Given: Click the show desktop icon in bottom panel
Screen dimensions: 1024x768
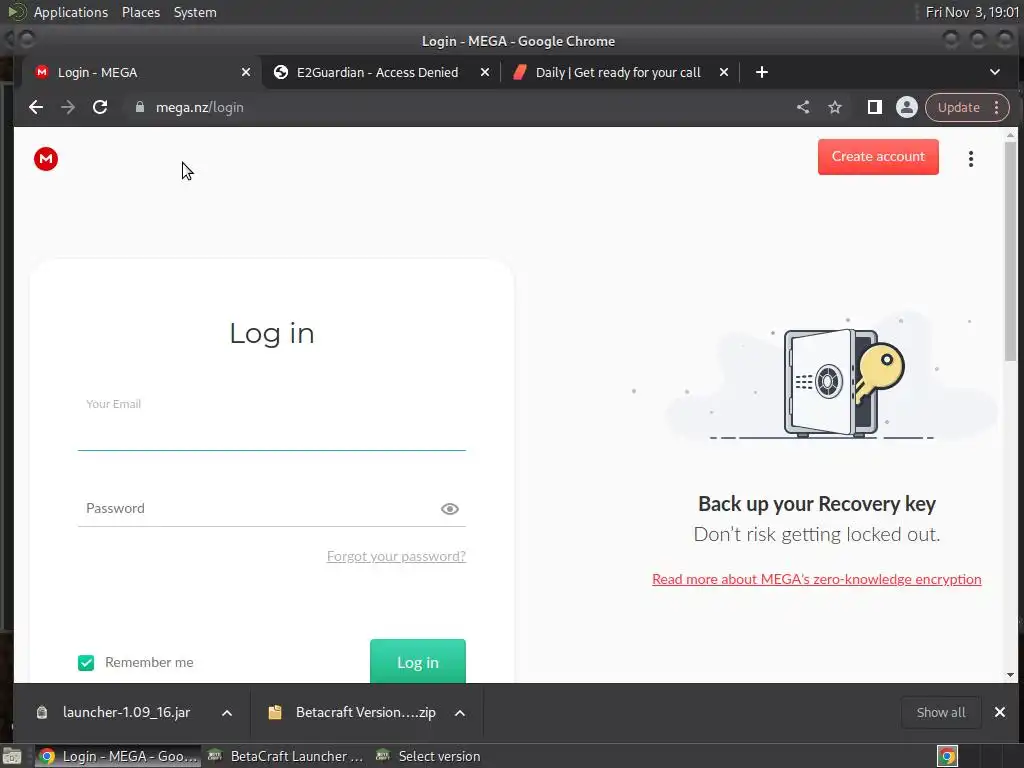Looking at the screenshot, I should click(x=12, y=756).
